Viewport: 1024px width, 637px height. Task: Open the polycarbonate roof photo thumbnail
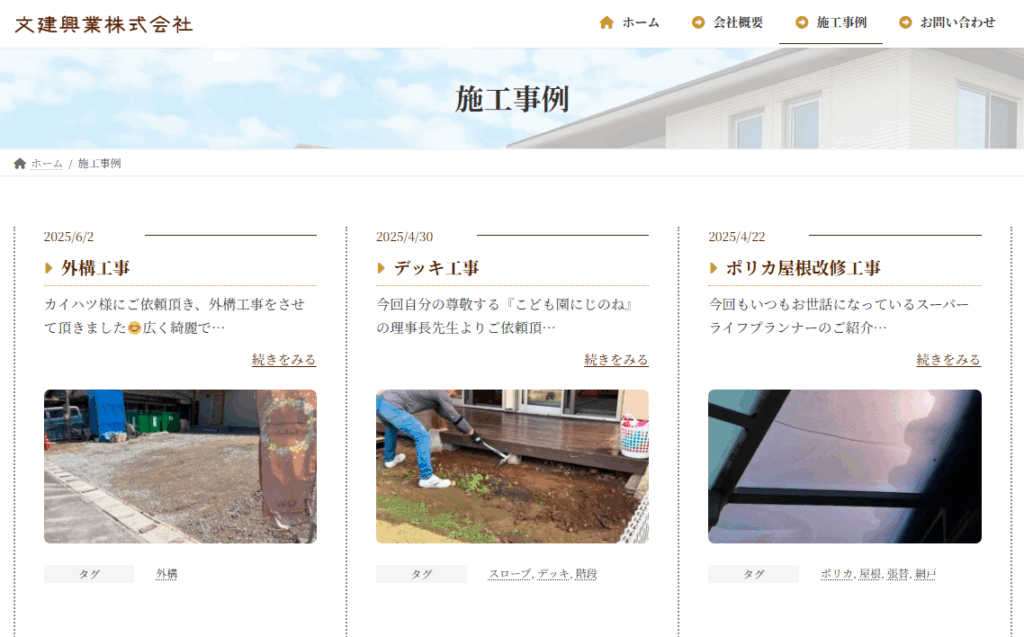844,466
